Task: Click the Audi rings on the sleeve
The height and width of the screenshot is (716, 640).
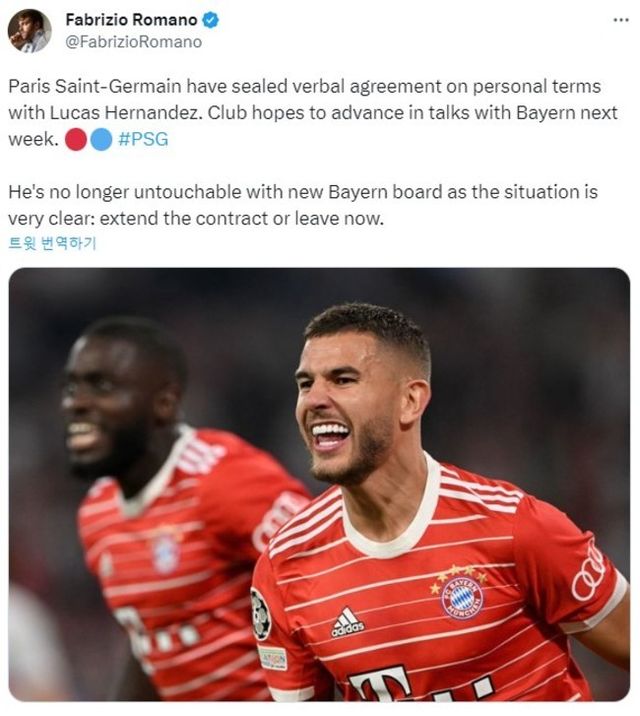Action: coord(590,574)
